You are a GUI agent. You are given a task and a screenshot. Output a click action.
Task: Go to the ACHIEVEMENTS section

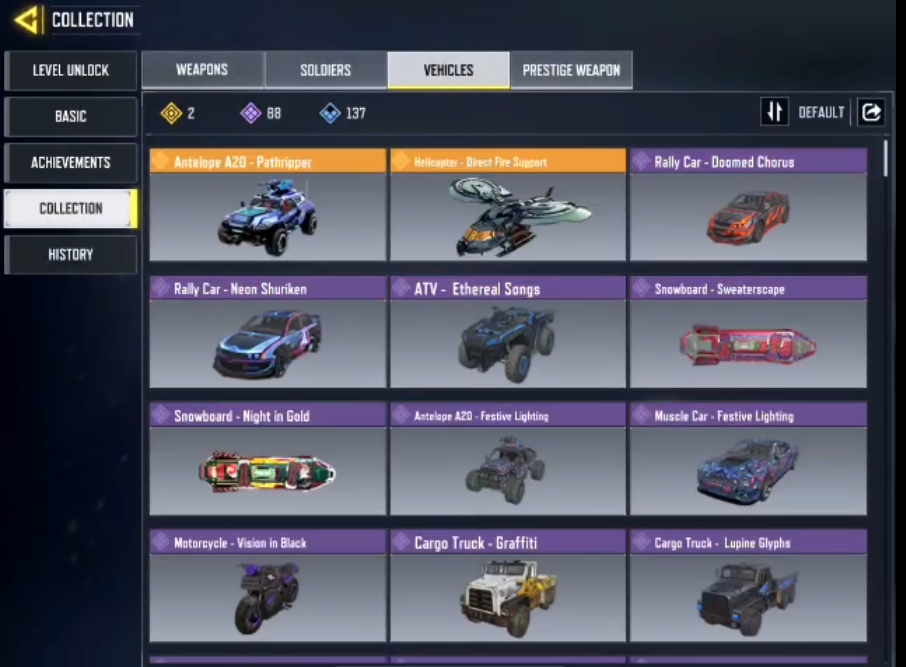[70, 162]
